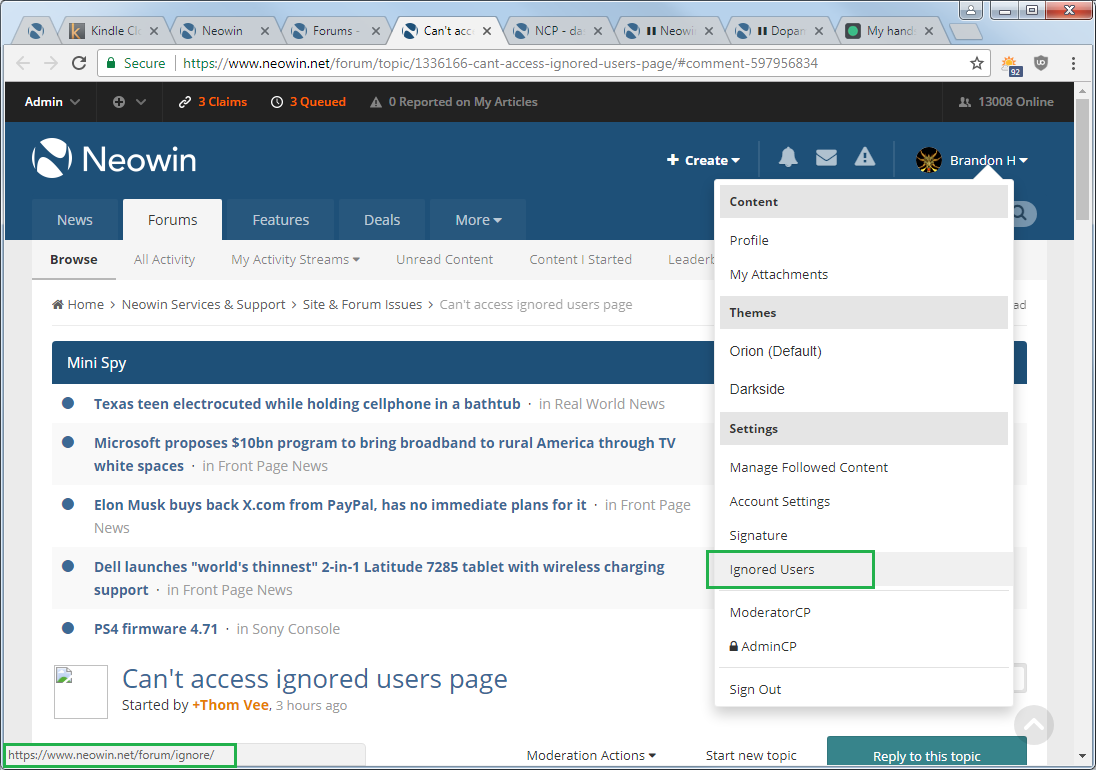Viewport: 1096px width, 770px height.
Task: Switch to the News tab
Action: coord(75,220)
